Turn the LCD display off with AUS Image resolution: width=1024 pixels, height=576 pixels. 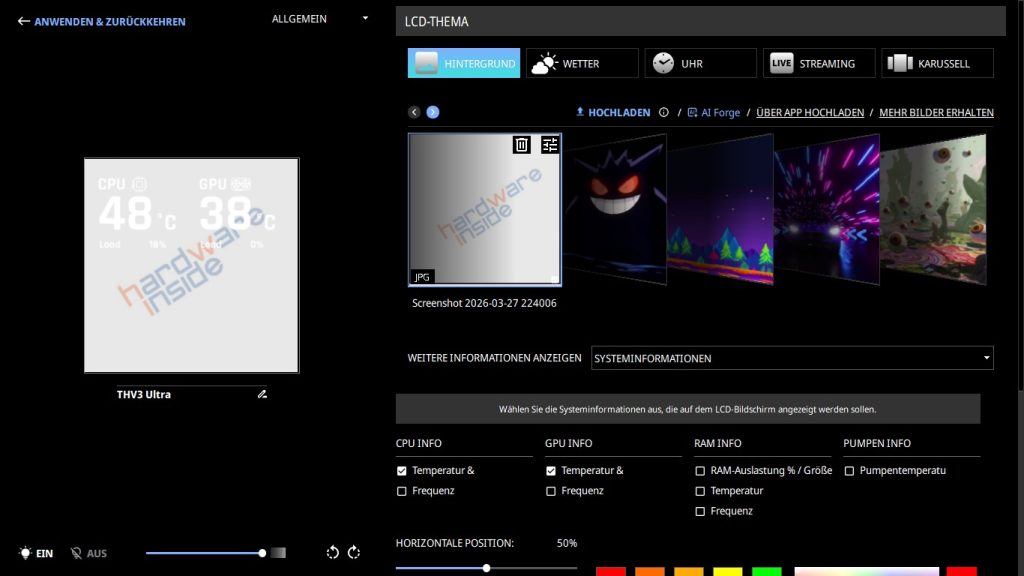(x=88, y=553)
